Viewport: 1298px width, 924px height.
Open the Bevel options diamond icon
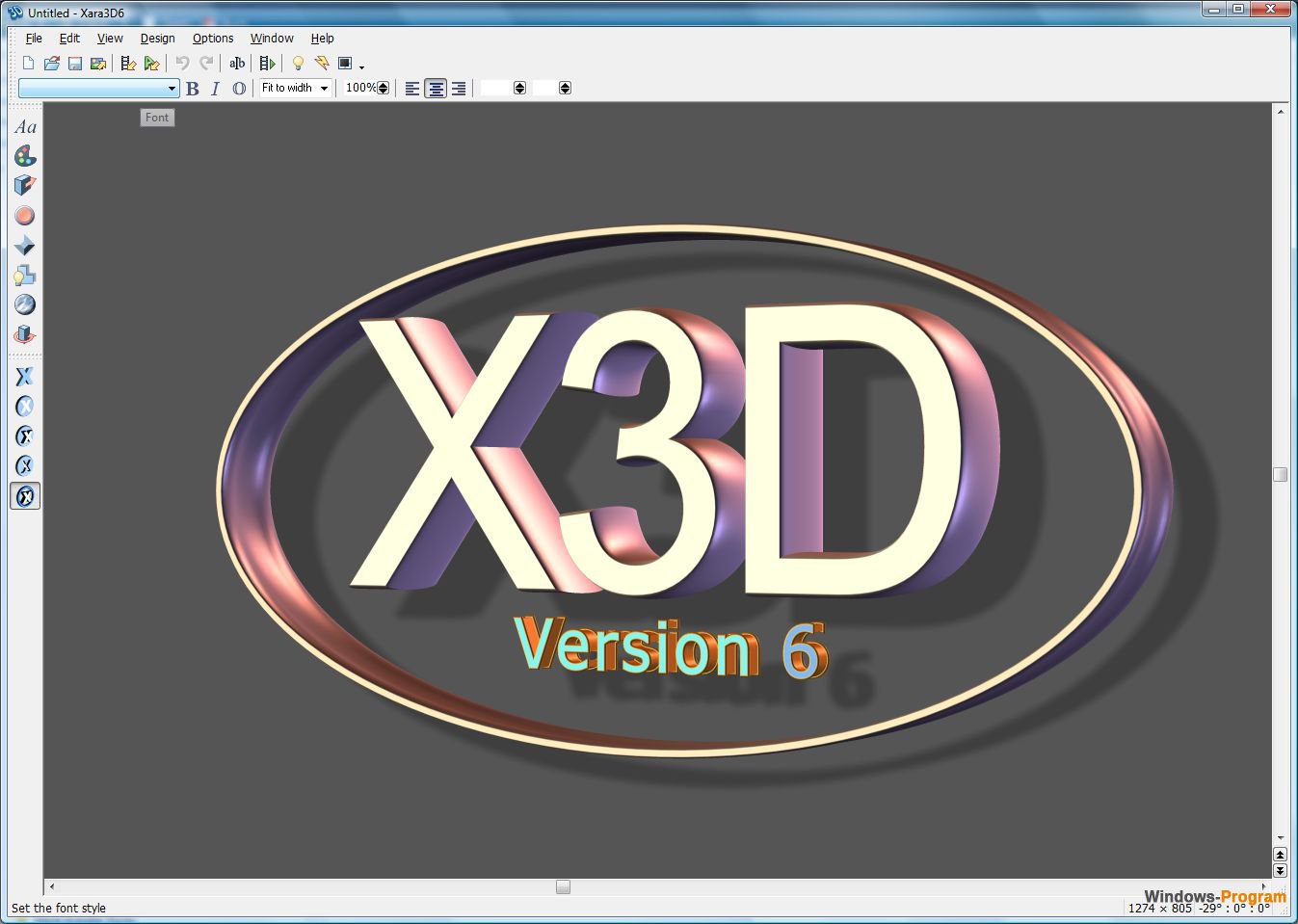(25, 246)
